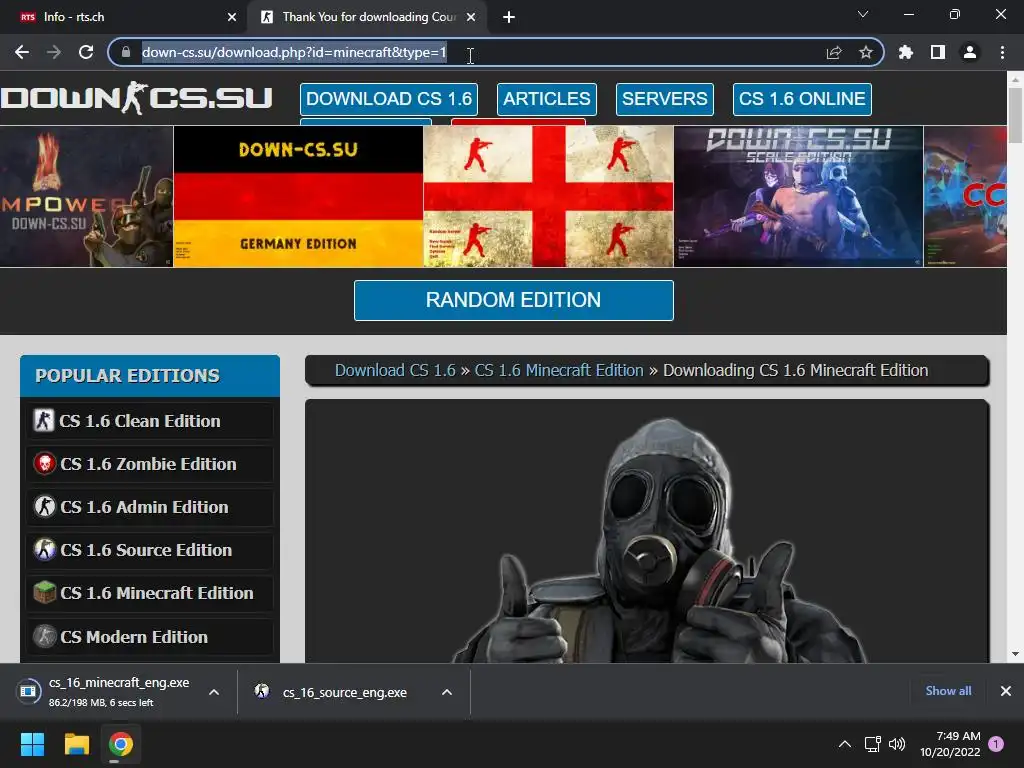Viewport: 1024px width, 768px height.
Task: Close the downloads bar
Action: pos(1006,691)
